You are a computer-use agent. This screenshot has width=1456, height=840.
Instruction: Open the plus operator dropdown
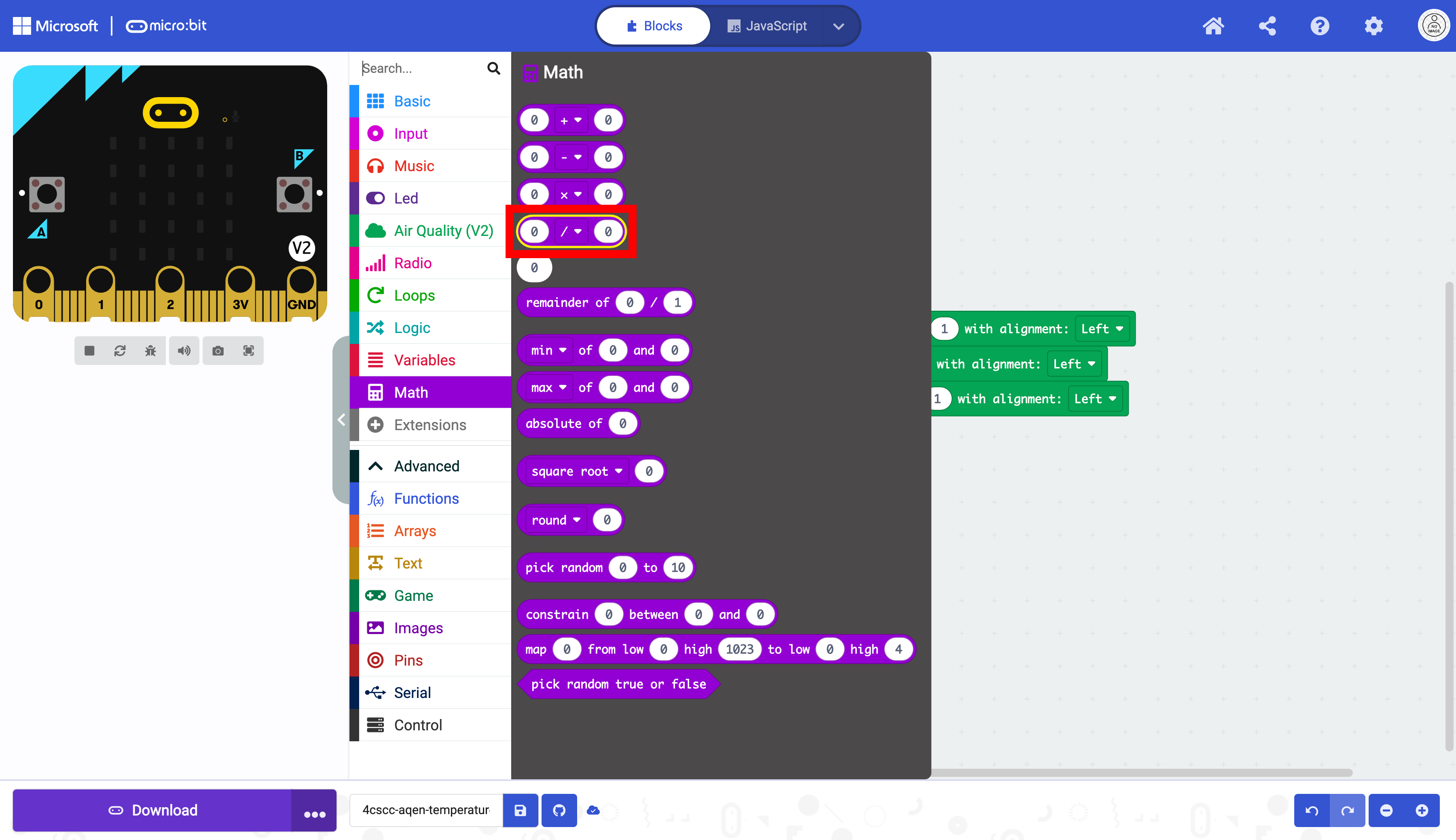coord(571,120)
